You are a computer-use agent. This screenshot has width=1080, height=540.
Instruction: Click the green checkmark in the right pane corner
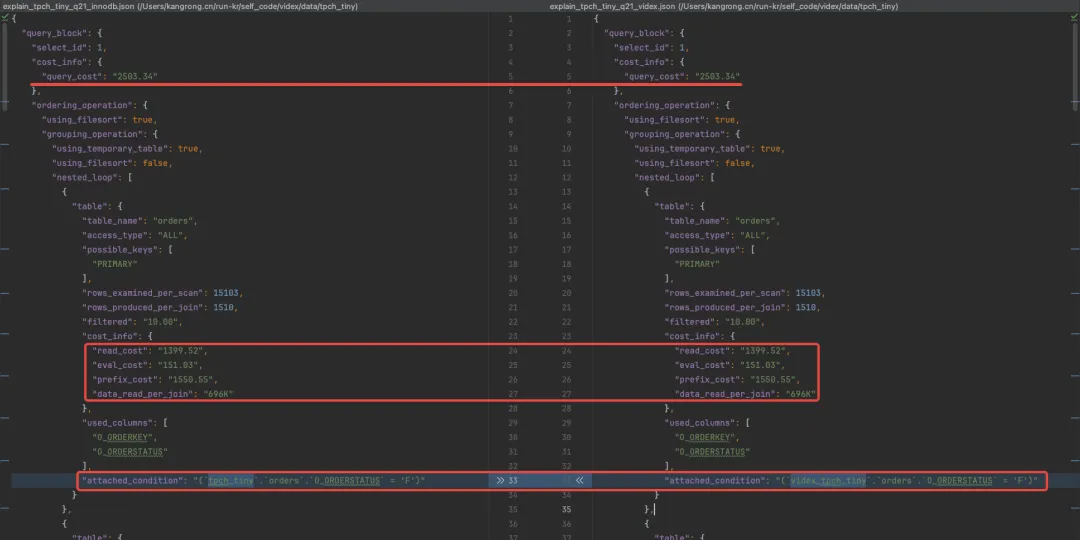click(1073, 18)
